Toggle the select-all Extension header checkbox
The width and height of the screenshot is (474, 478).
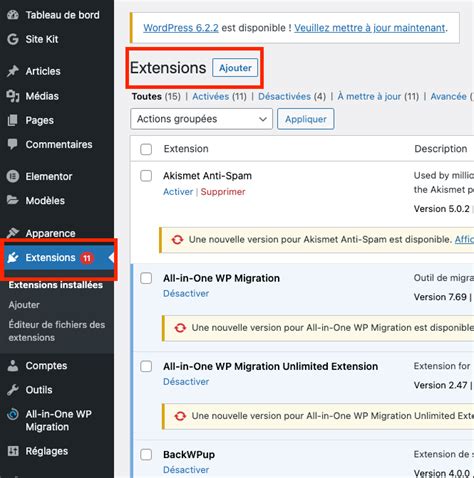tap(146, 149)
